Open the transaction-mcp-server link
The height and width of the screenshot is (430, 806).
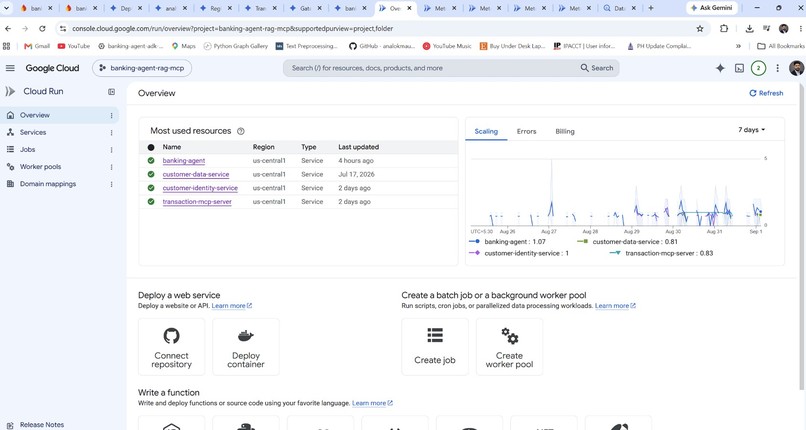point(197,202)
